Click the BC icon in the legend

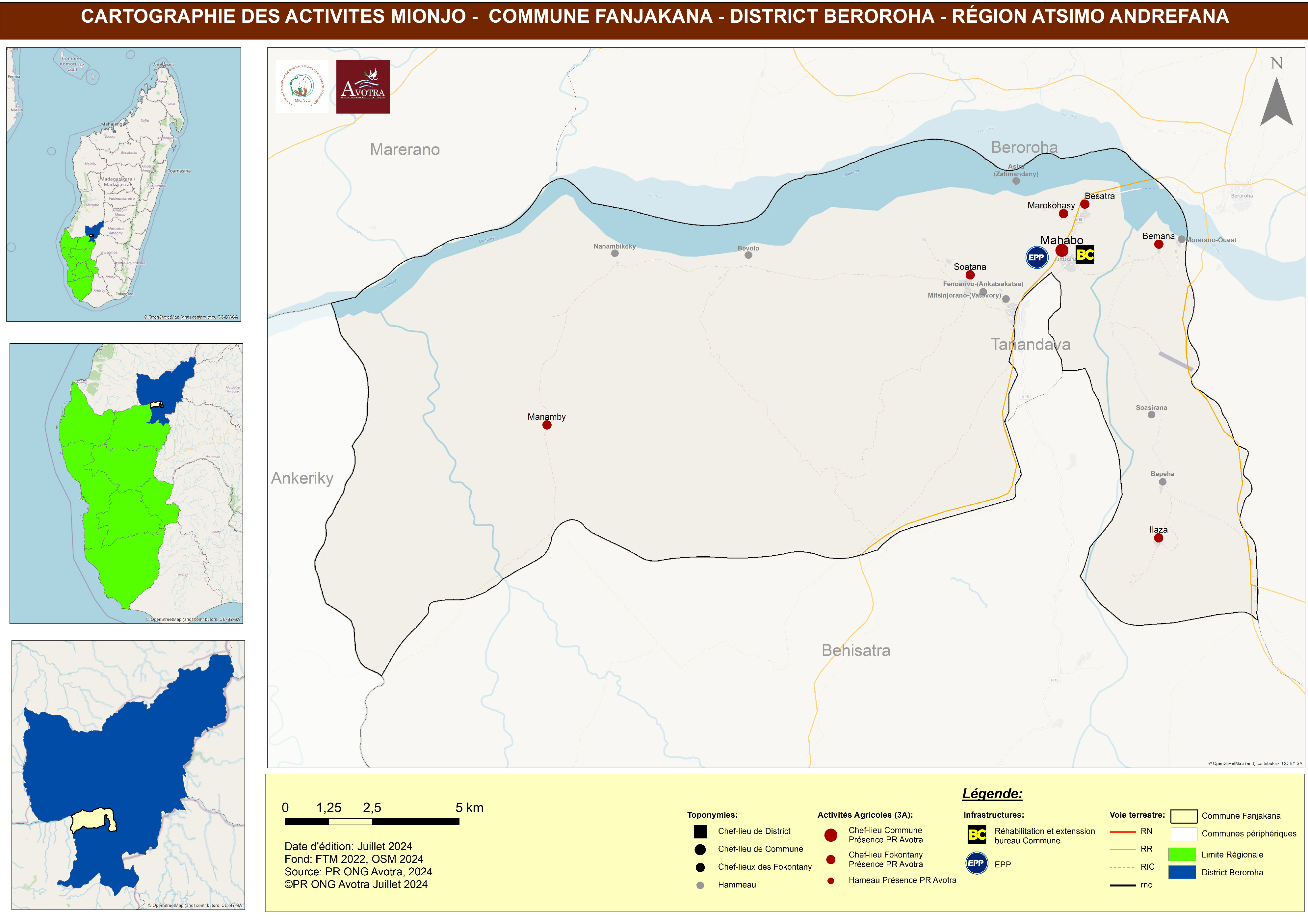(x=977, y=835)
